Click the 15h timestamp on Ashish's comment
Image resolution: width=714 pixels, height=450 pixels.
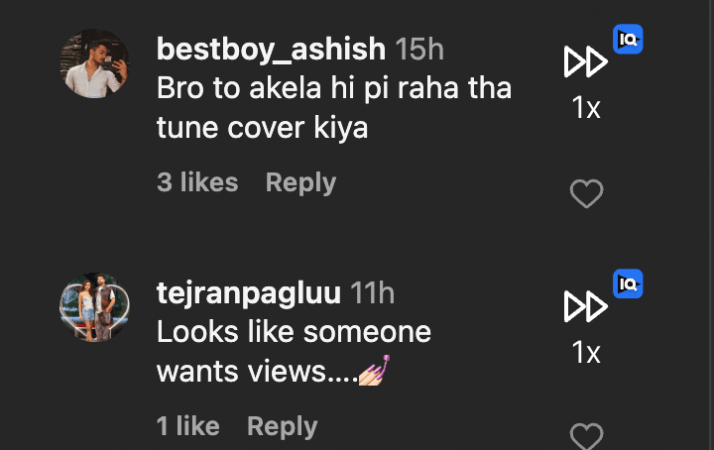tap(420, 48)
